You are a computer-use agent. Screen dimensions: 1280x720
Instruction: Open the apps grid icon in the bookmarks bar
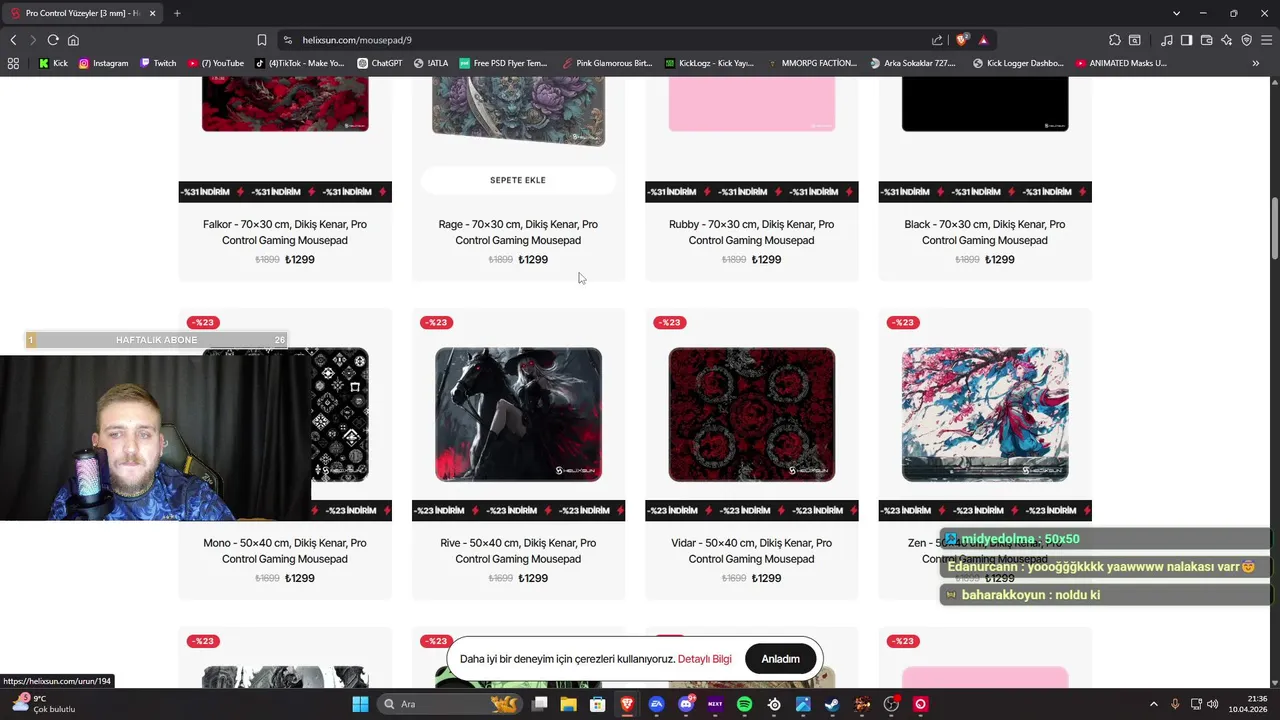[x=13, y=63]
